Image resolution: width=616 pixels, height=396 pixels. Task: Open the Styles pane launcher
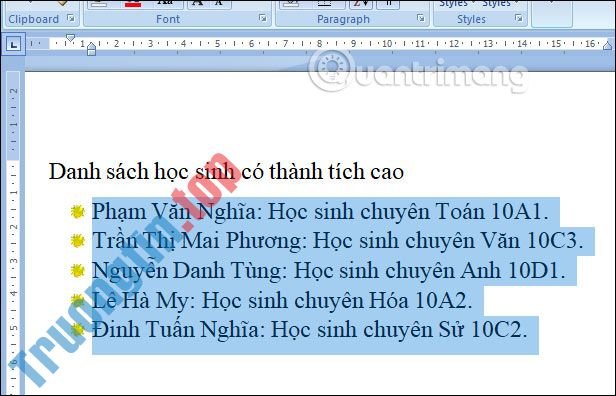[x=519, y=18]
